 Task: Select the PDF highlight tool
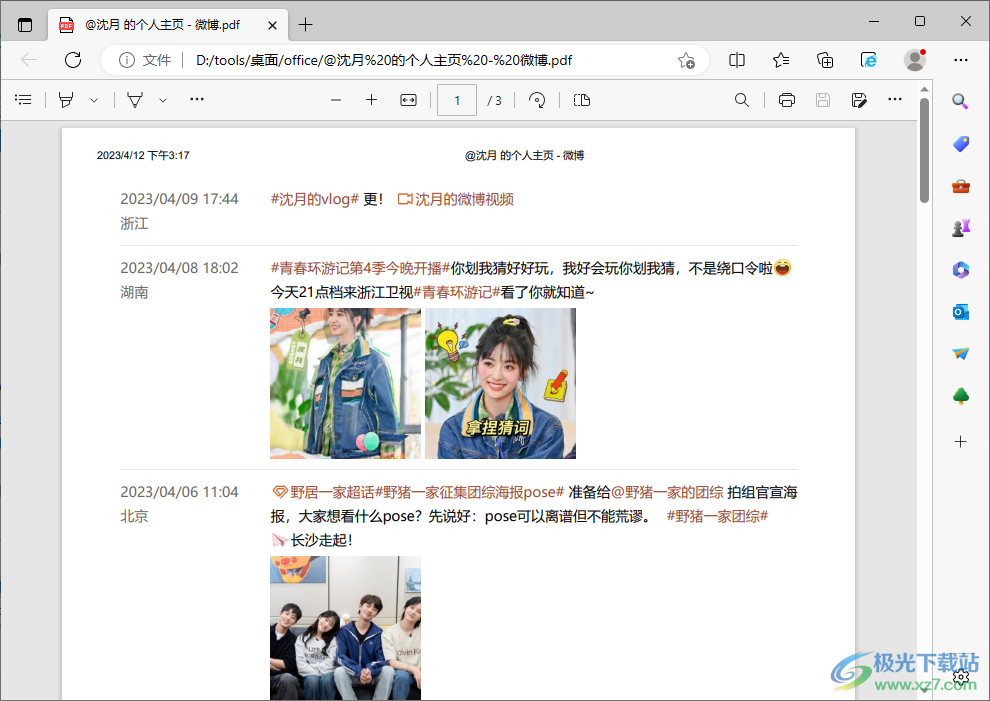coord(66,100)
